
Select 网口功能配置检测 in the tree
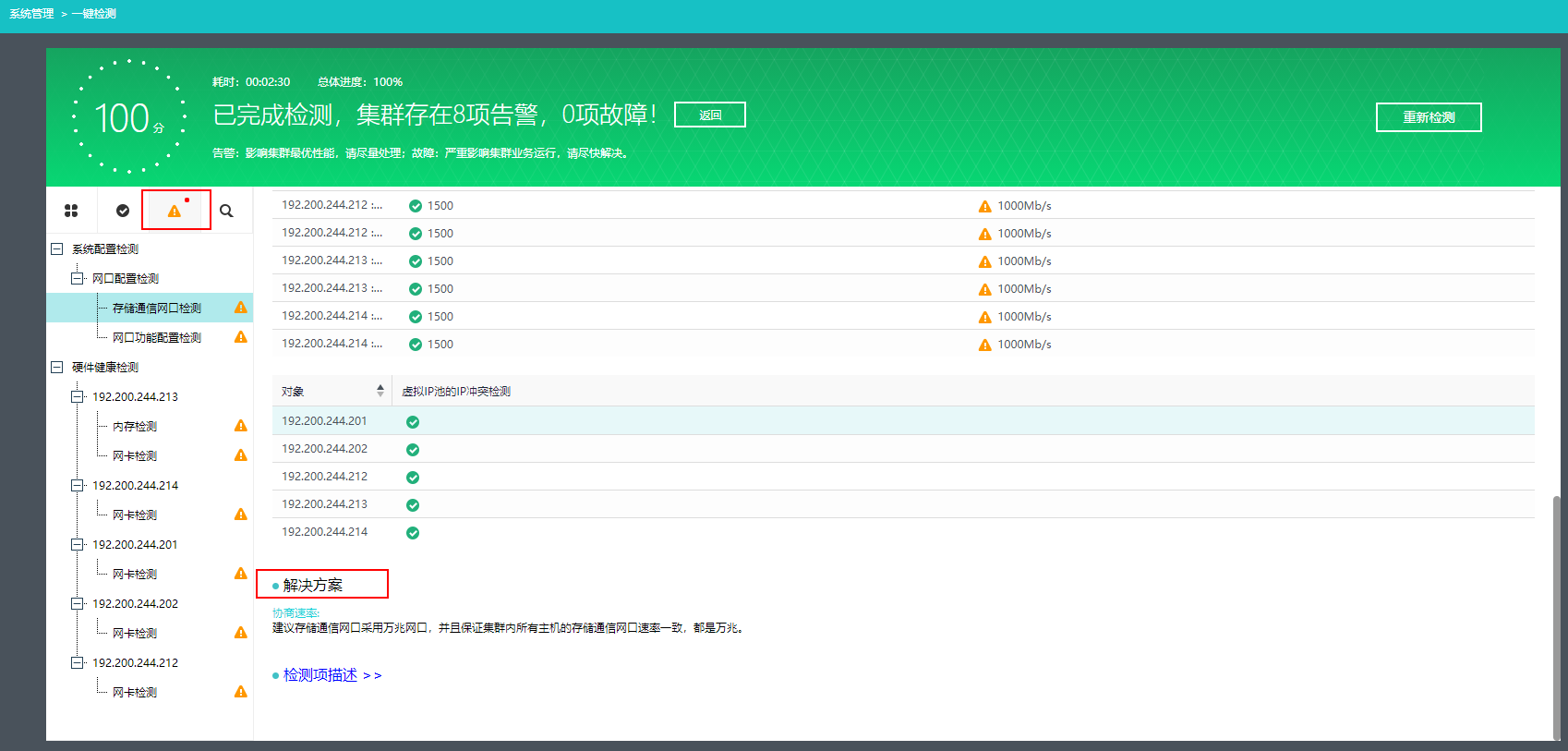coord(156,338)
